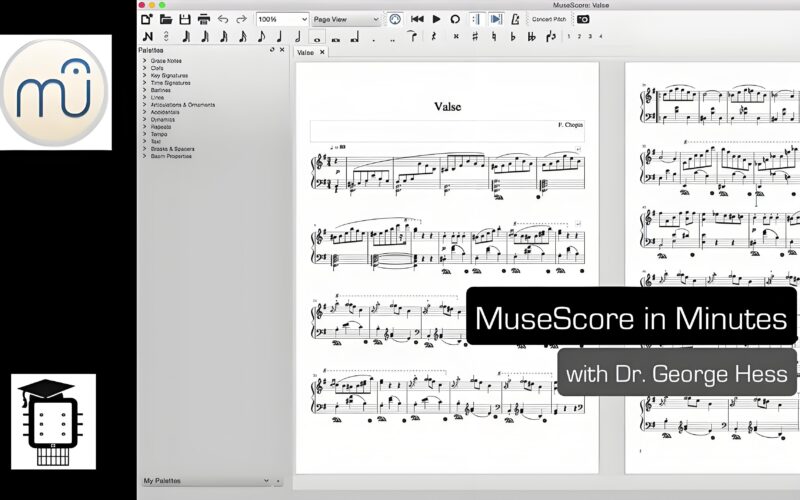Open the My Palettes workspace dropdown
800x500 pixels.
[x=207, y=481]
